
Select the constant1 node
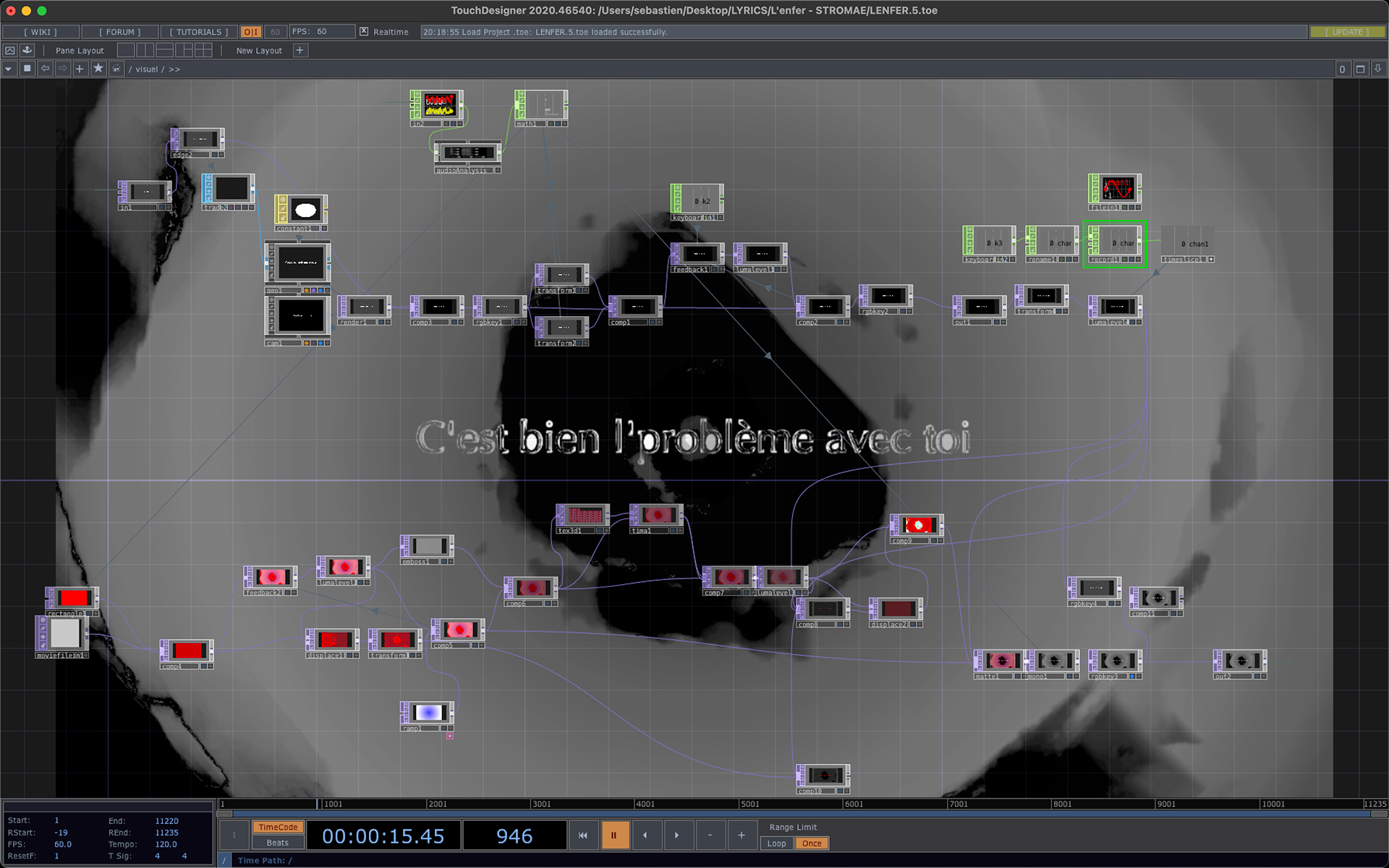(x=301, y=213)
